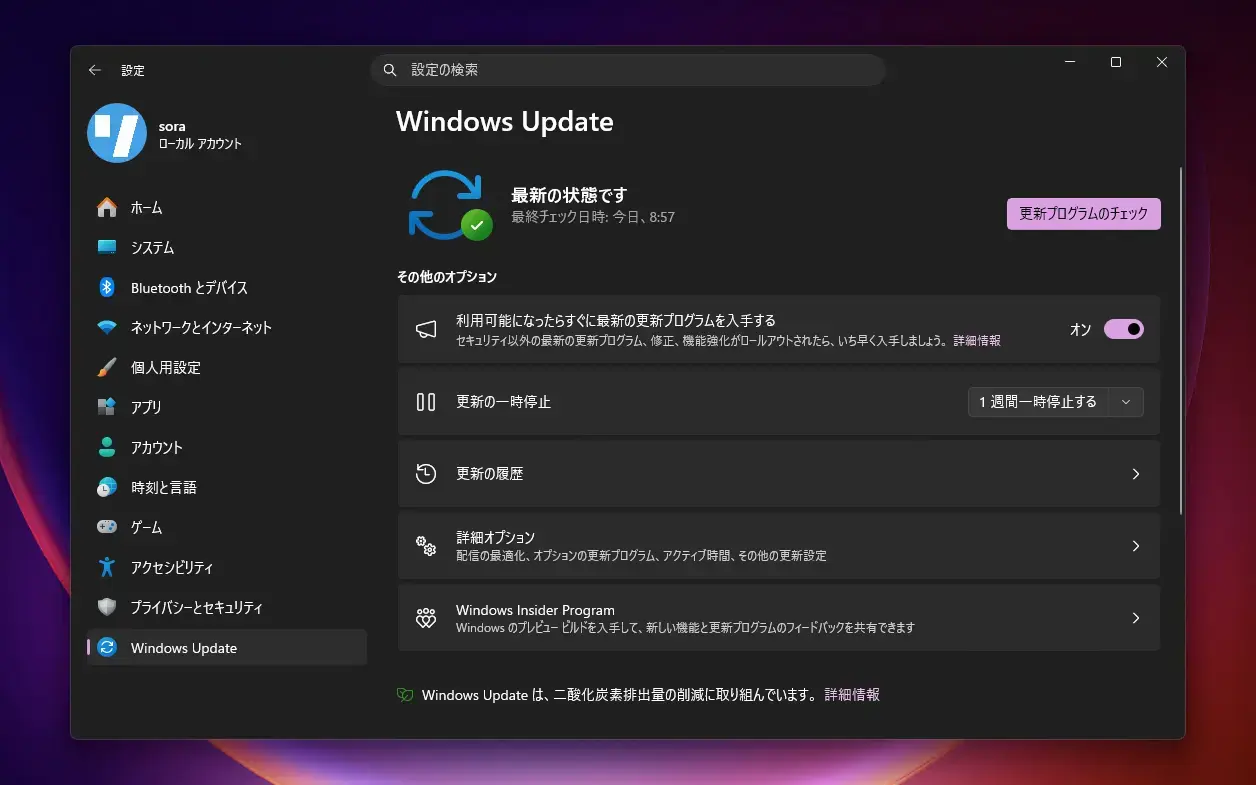This screenshot has height=785, width=1256.
Task: Click the Bluetooth icon in sidebar
Action: (107, 287)
